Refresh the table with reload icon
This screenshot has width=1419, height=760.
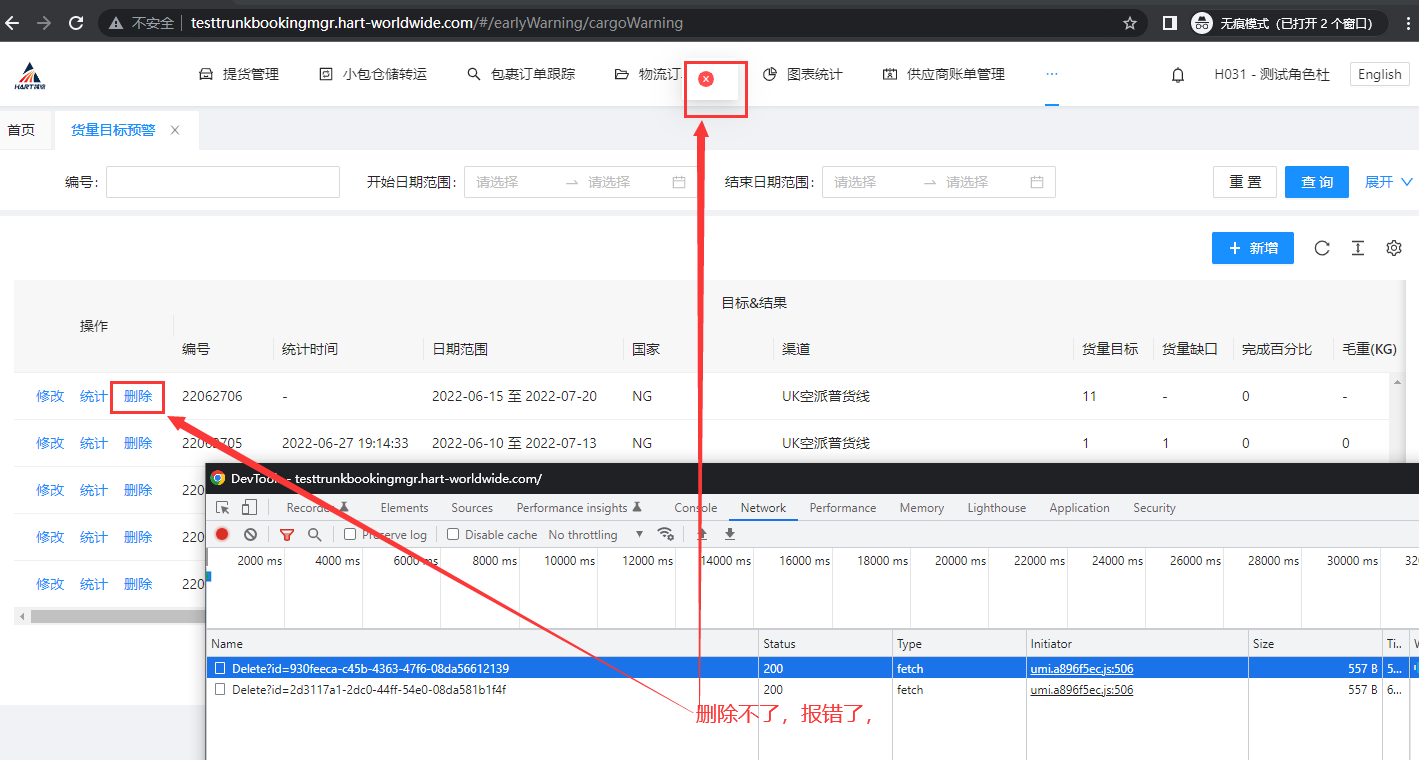1322,248
